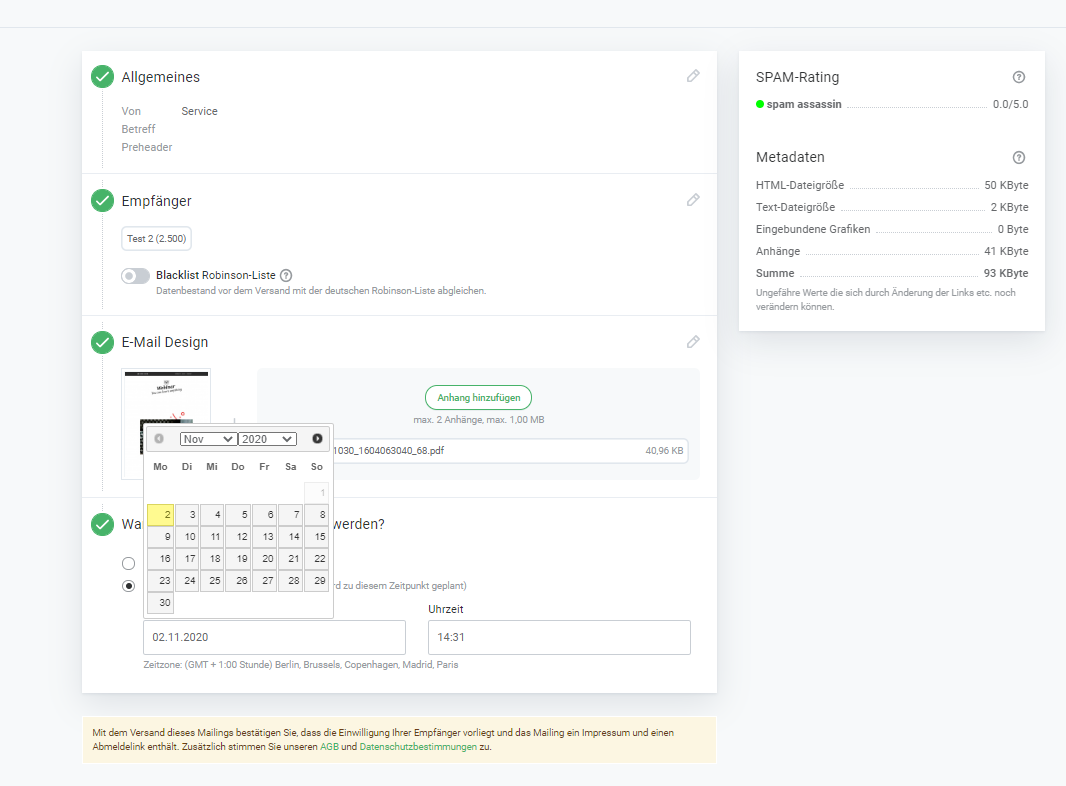
Task: Click the edit pencil for Empfänger section
Action: pos(693,200)
